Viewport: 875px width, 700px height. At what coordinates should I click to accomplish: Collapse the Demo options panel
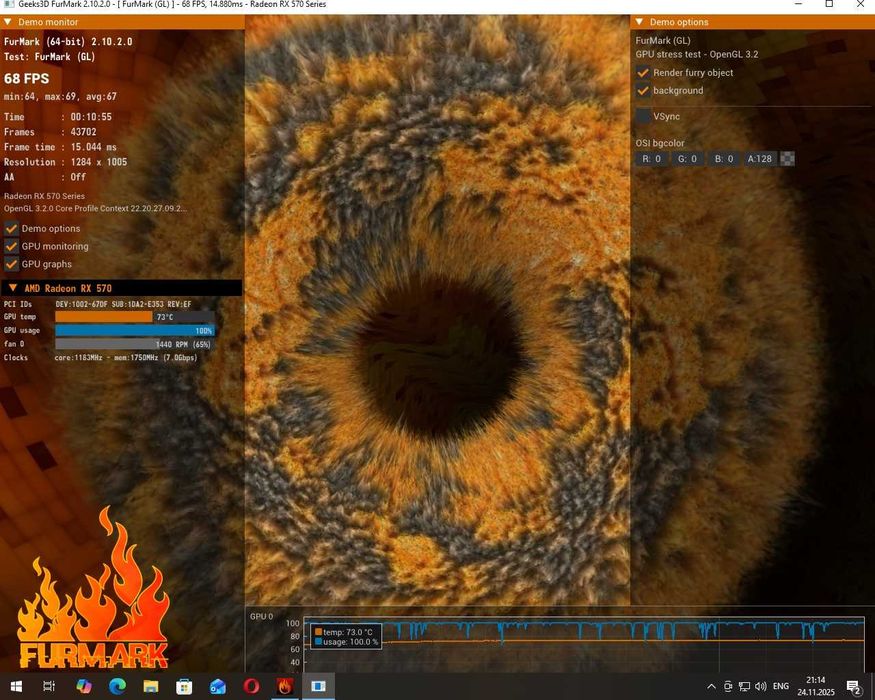[x=640, y=22]
